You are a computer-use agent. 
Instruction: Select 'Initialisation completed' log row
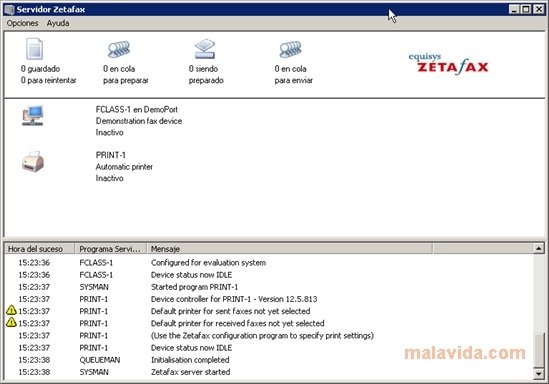click(x=269, y=360)
